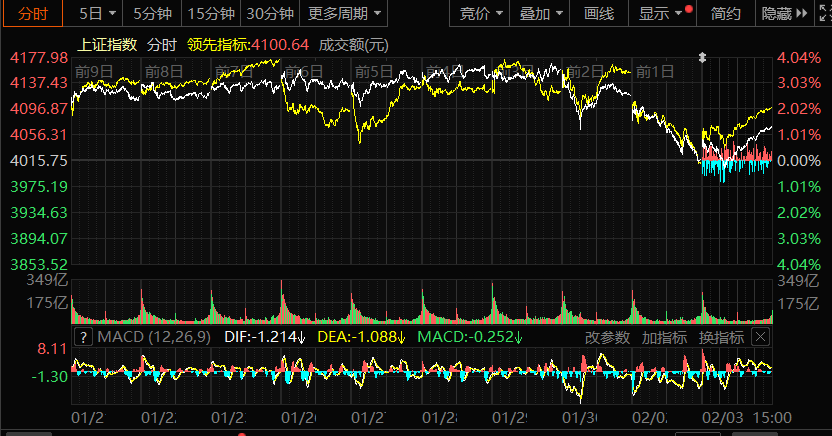The image size is (832, 436).
Task: Click 加指标 to add an indicator
Action: tap(664, 337)
